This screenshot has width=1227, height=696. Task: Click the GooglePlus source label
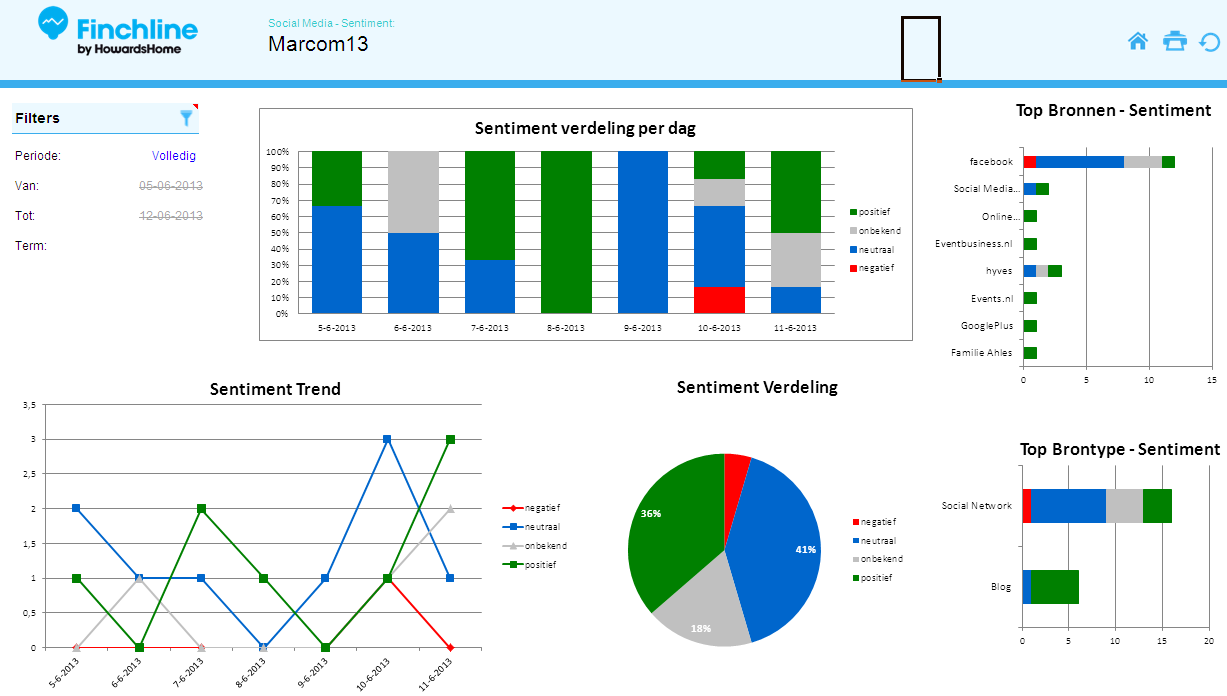[x=987, y=326]
